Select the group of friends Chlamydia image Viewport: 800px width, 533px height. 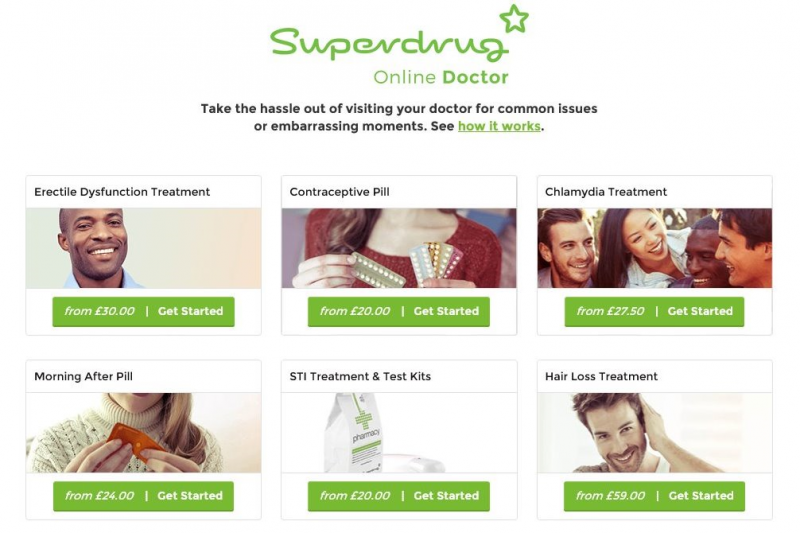[655, 248]
